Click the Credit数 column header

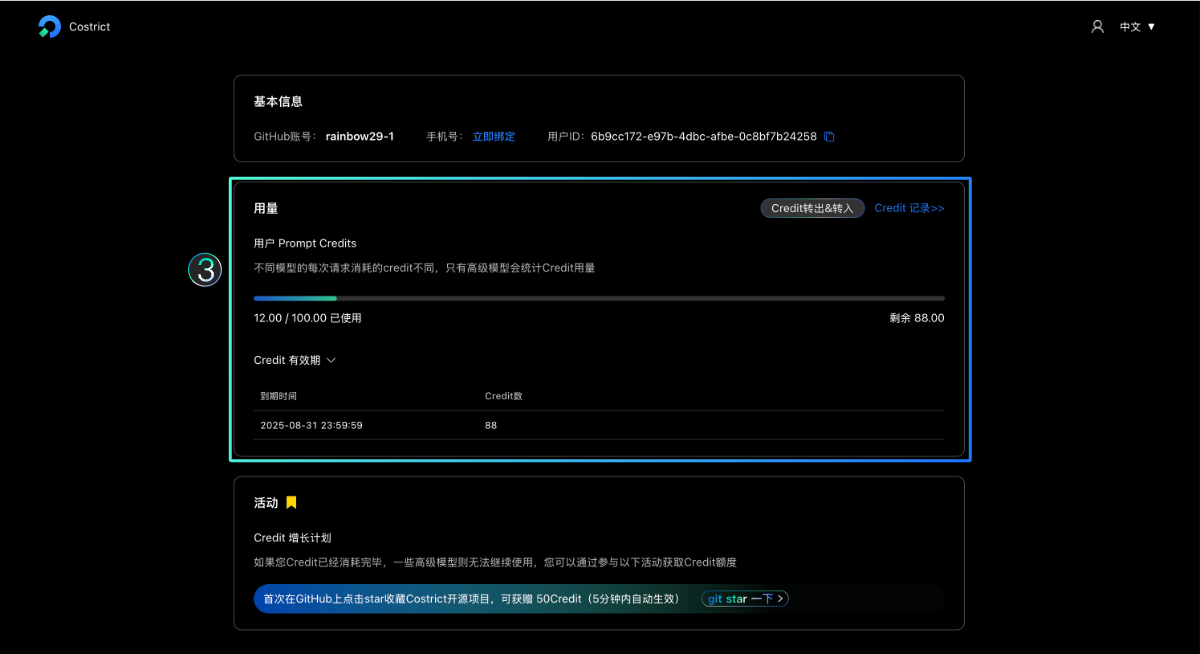[x=504, y=395]
